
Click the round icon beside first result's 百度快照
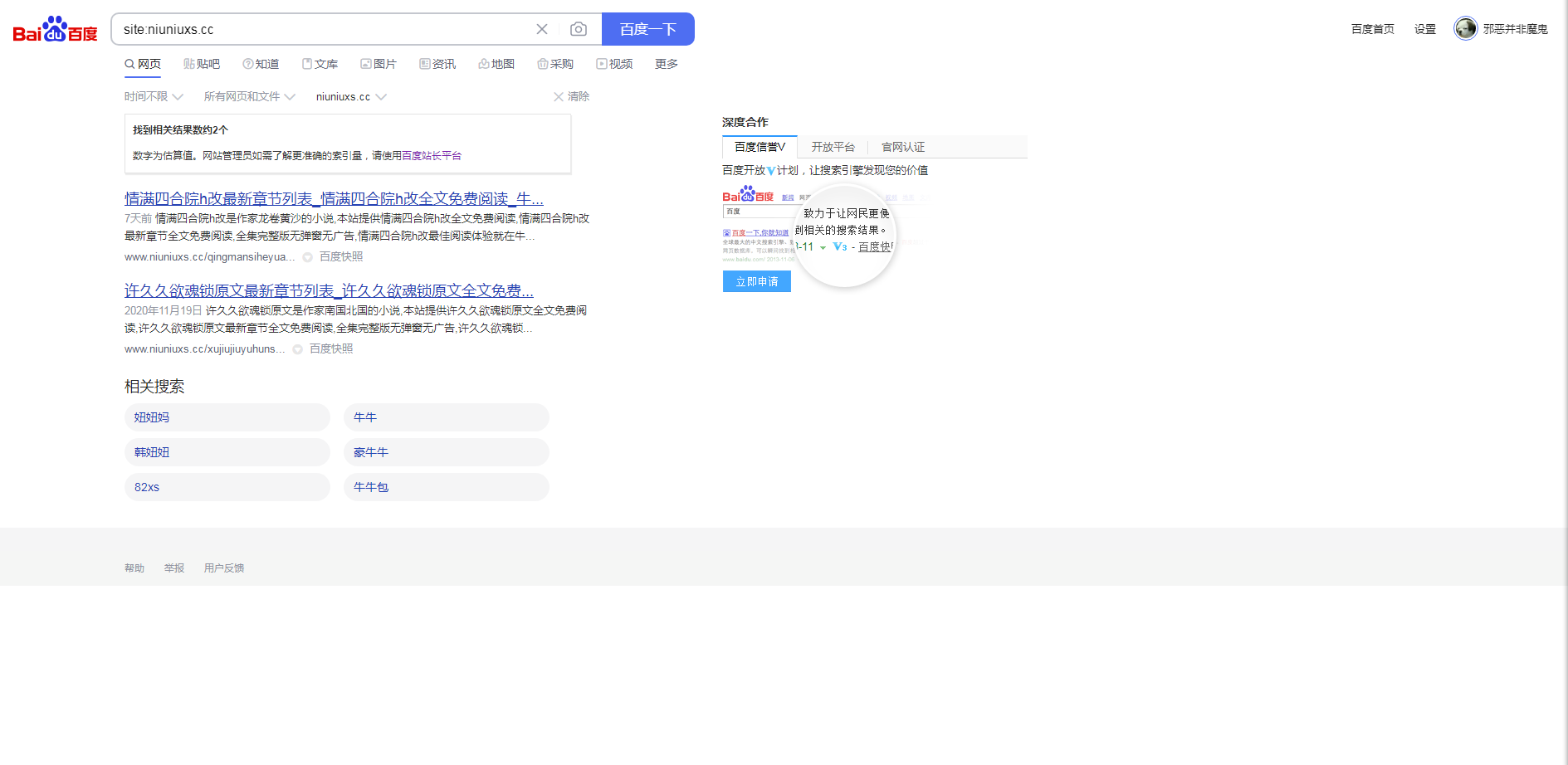pos(307,257)
